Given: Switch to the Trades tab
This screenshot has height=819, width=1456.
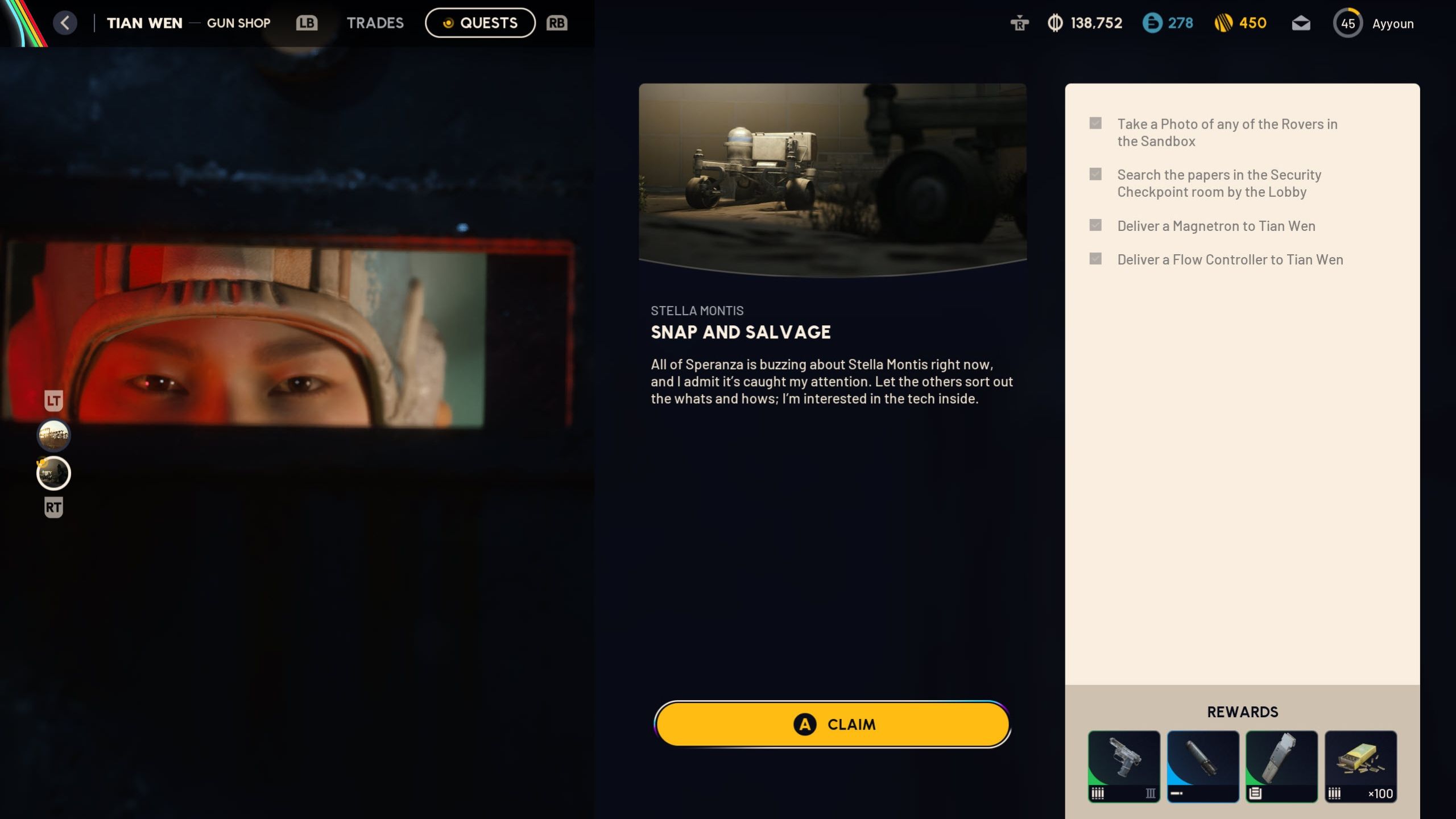Looking at the screenshot, I should [x=375, y=23].
